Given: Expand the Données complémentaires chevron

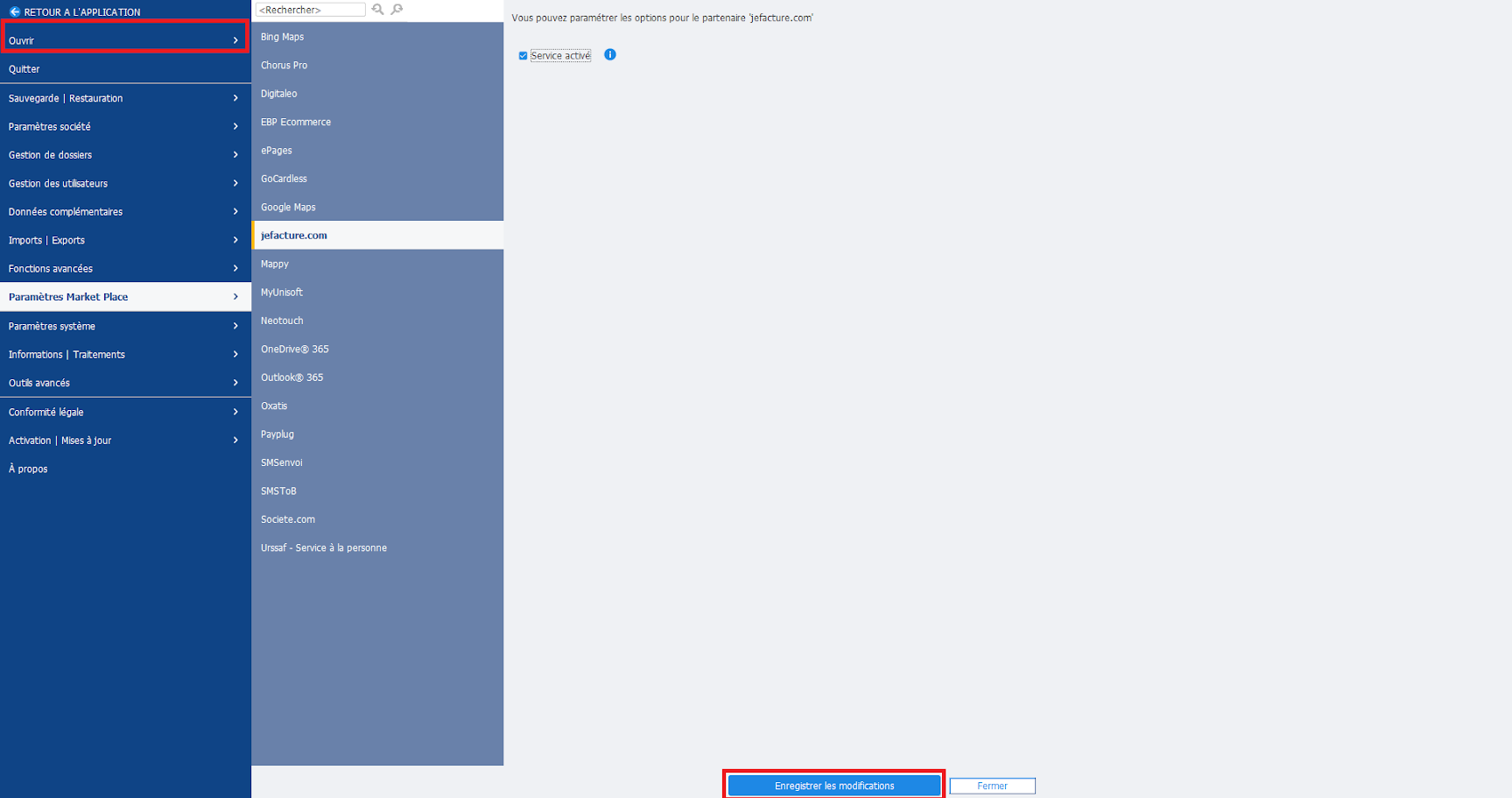Looking at the screenshot, I should 236,211.
